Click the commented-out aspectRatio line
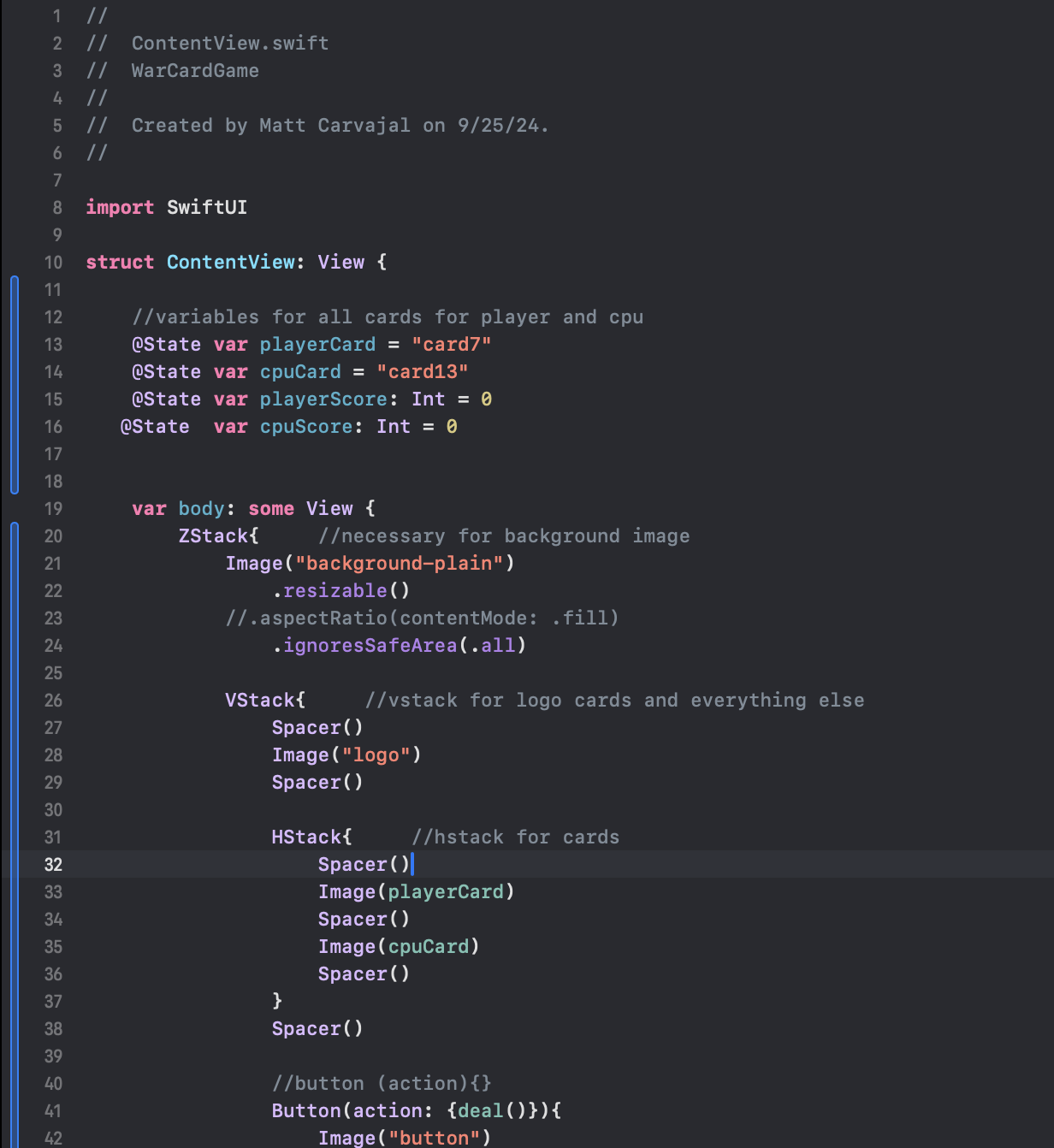 (422, 618)
